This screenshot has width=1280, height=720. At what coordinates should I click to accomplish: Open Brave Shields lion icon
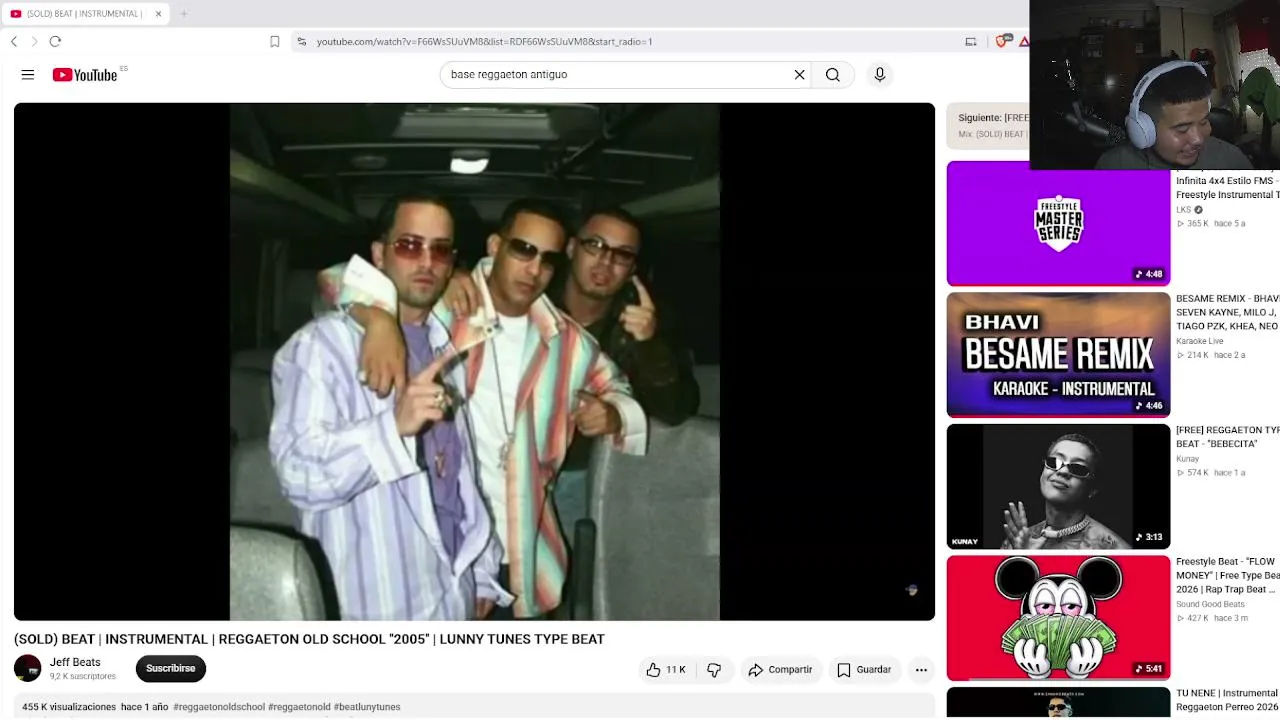coord(1002,41)
